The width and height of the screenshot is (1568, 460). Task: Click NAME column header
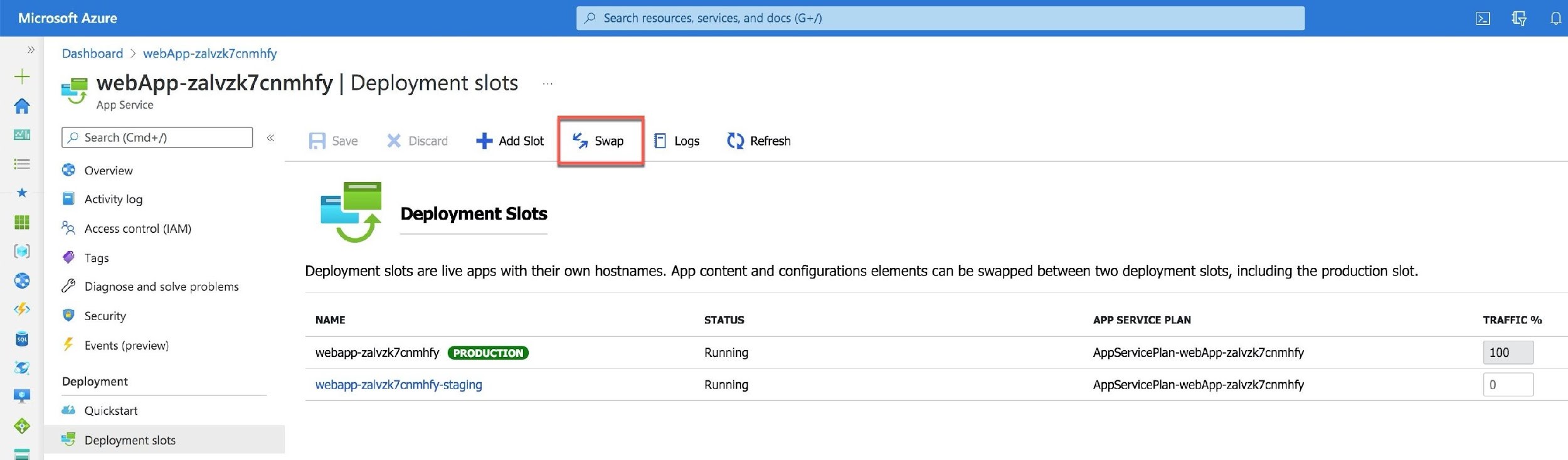click(x=330, y=319)
